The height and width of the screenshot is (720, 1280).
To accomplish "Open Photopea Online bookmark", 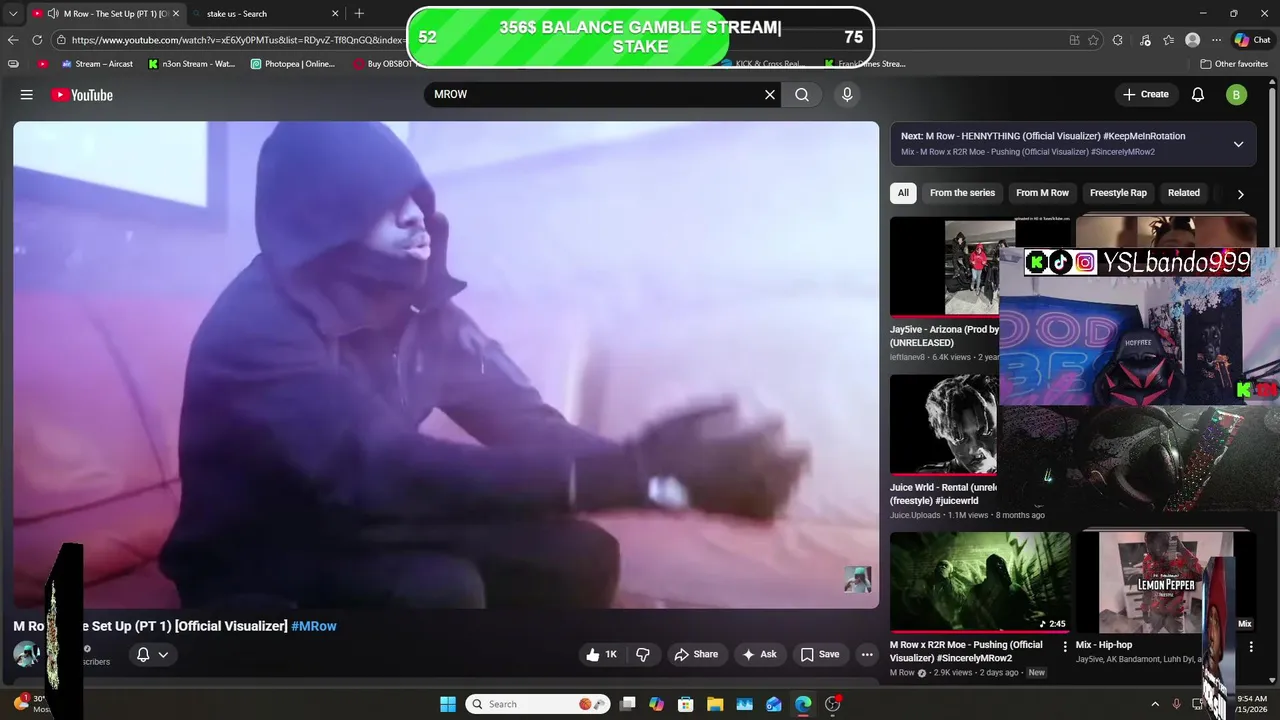I will pyautogui.click(x=293, y=64).
